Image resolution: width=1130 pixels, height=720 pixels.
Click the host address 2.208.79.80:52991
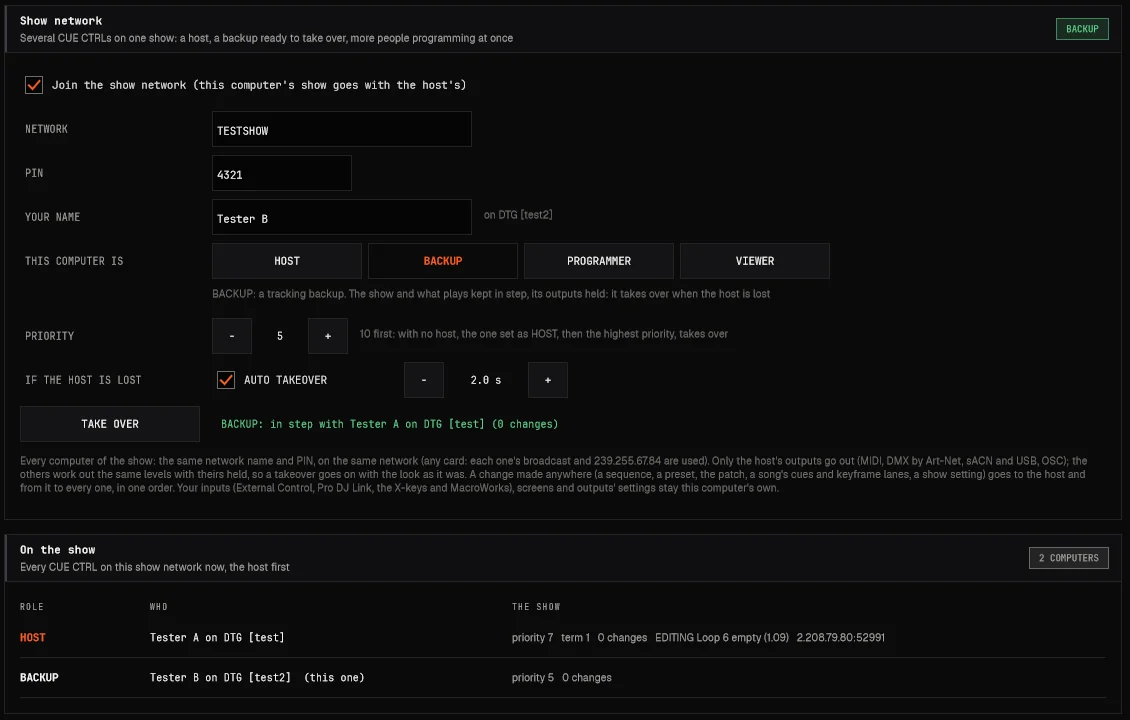point(840,637)
